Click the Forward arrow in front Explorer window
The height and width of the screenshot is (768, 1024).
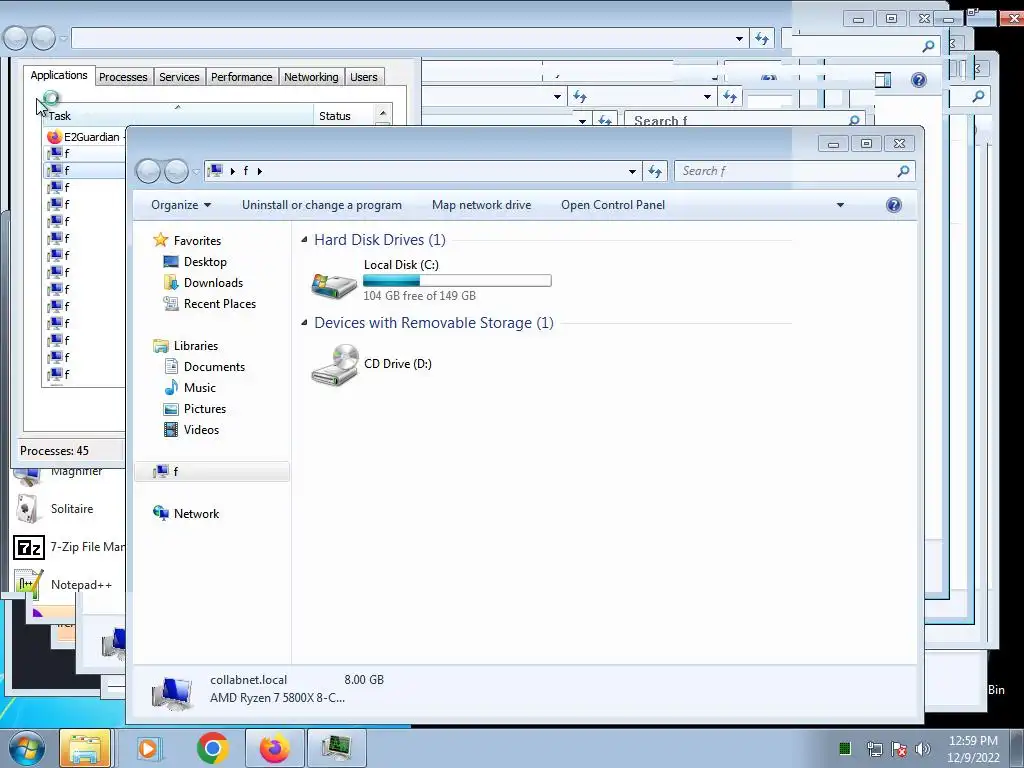point(176,171)
